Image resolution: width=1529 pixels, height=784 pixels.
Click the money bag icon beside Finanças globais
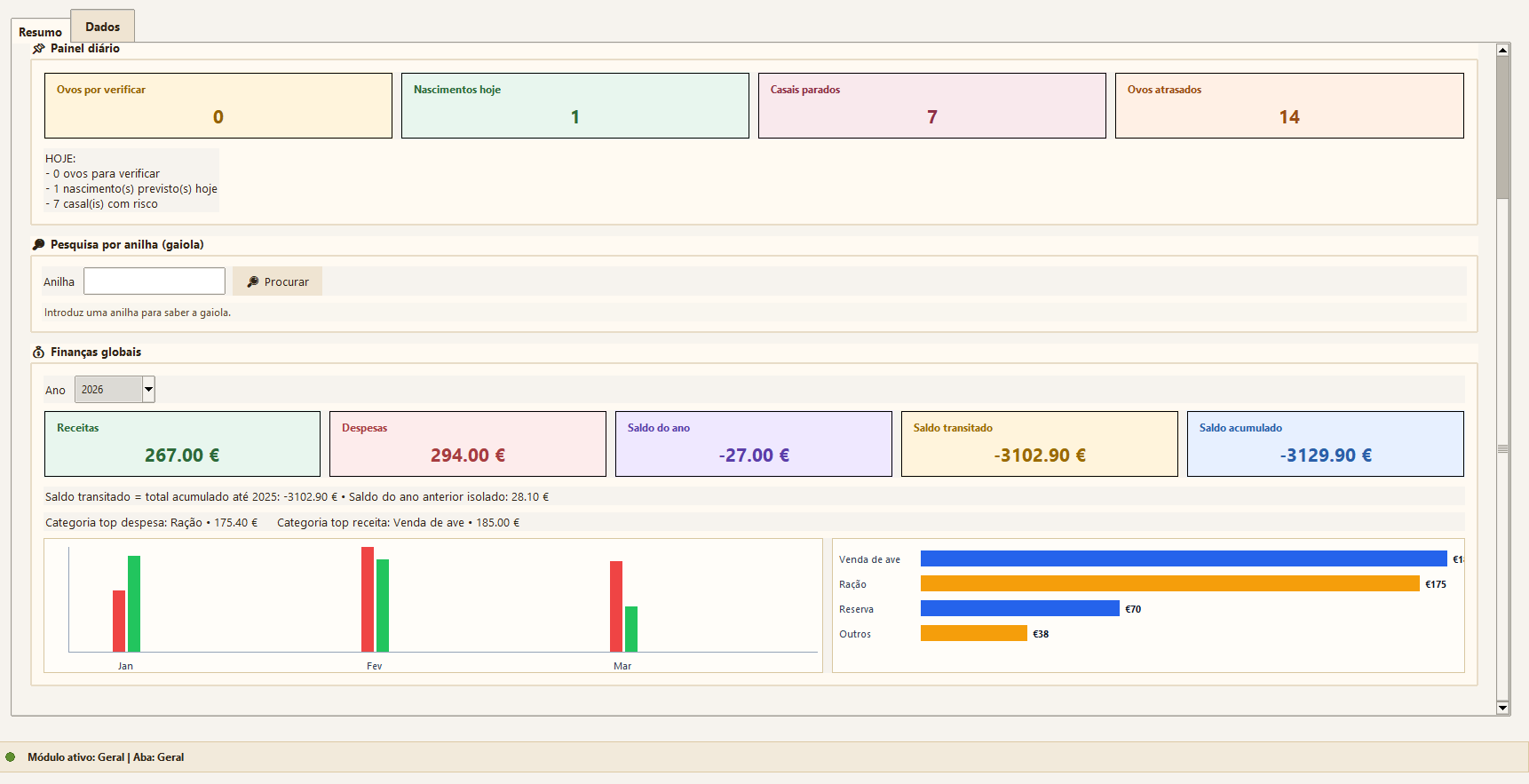coord(38,352)
